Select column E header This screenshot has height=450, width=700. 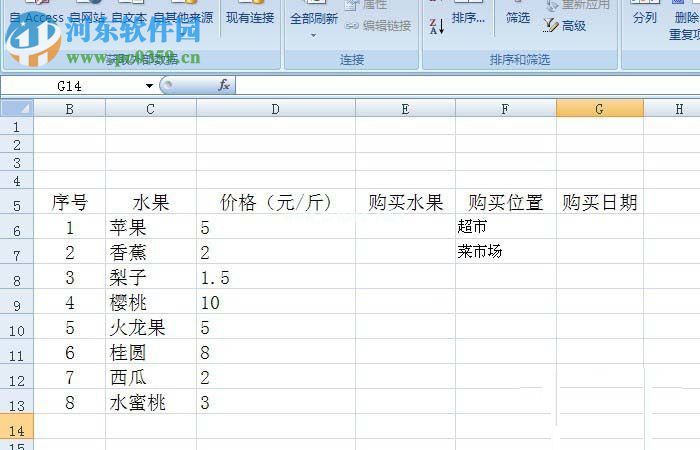tap(405, 109)
